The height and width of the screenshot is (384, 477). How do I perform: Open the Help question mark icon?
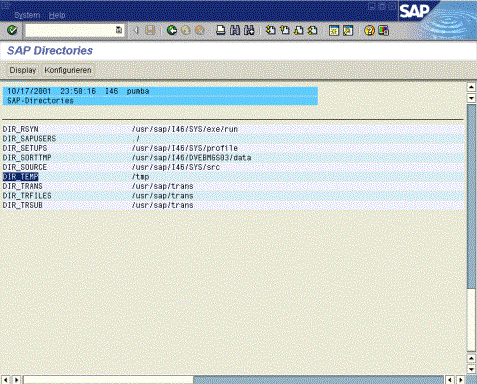pos(369,30)
